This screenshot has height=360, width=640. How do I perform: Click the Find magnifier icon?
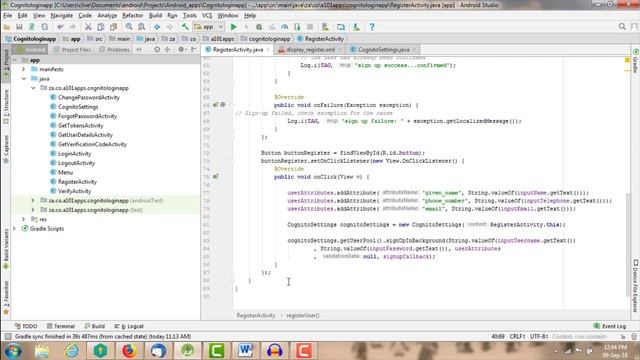[129, 27]
